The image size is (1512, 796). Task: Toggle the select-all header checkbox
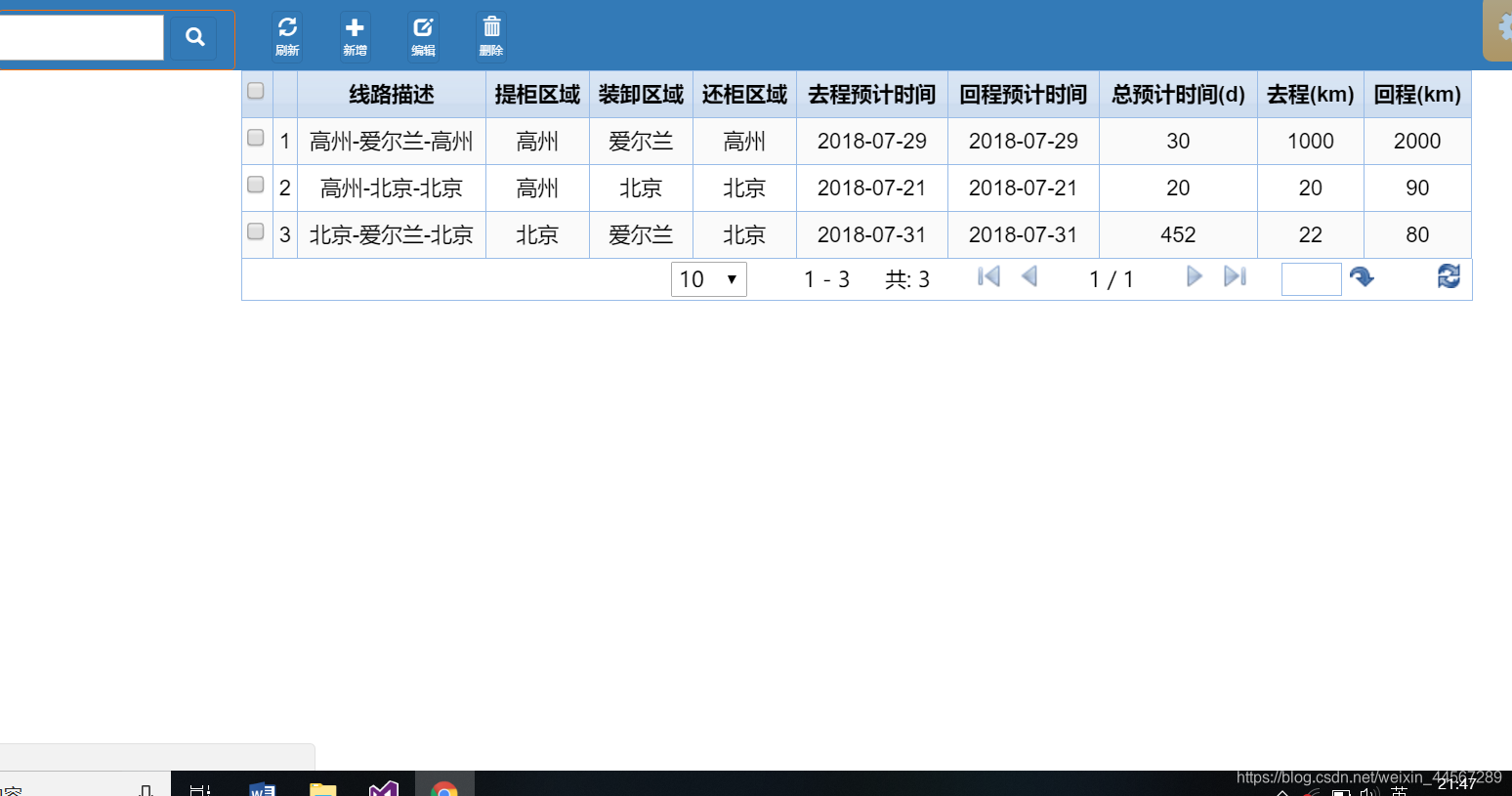point(256,91)
